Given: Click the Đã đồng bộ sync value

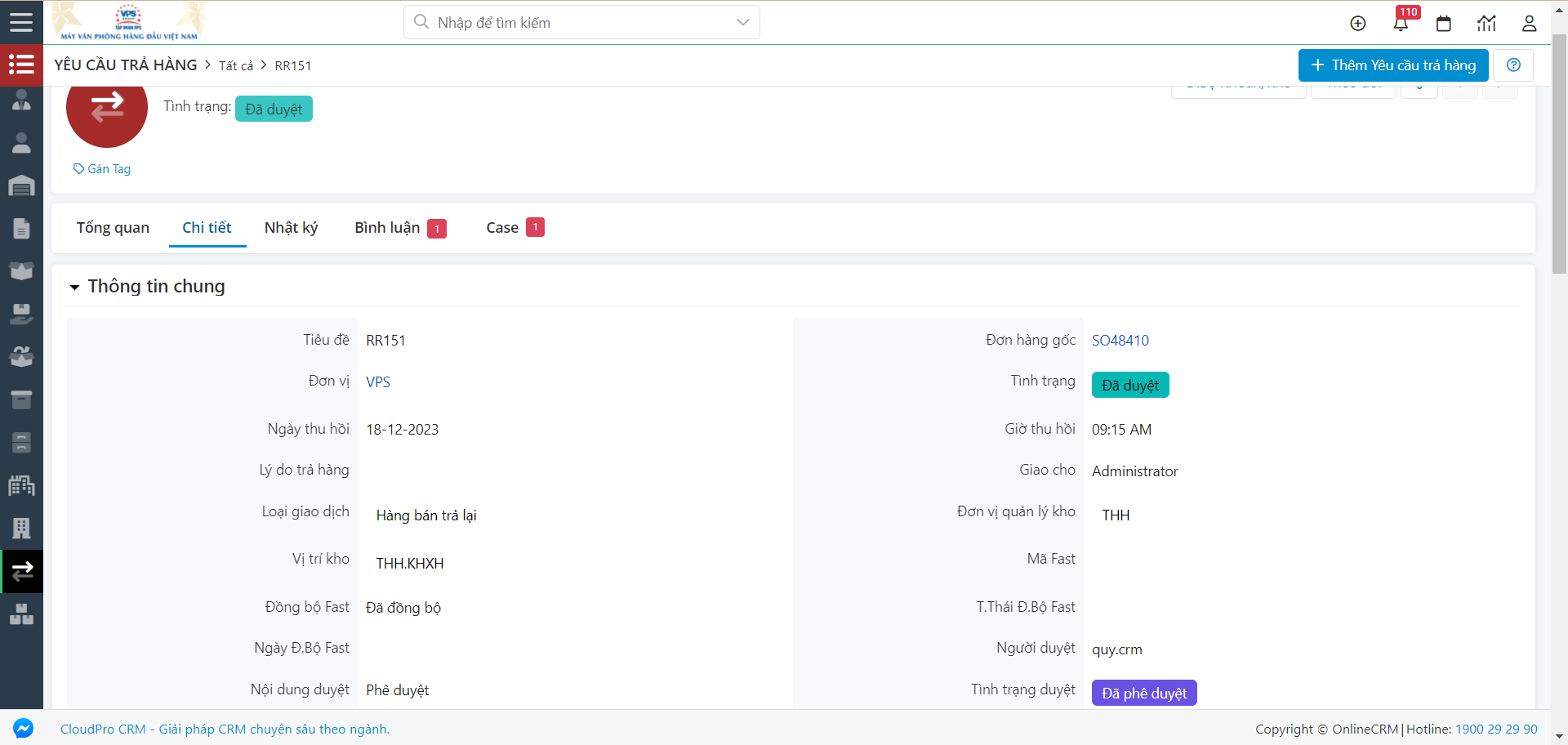Looking at the screenshot, I should 403,608.
